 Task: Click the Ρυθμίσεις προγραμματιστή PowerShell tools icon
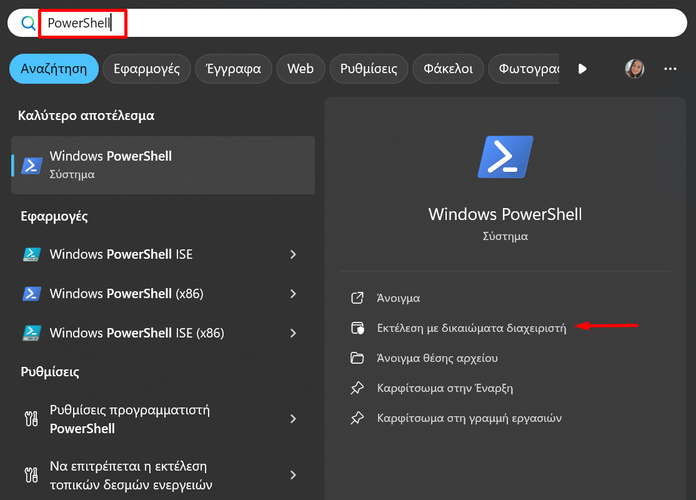tap(31, 419)
